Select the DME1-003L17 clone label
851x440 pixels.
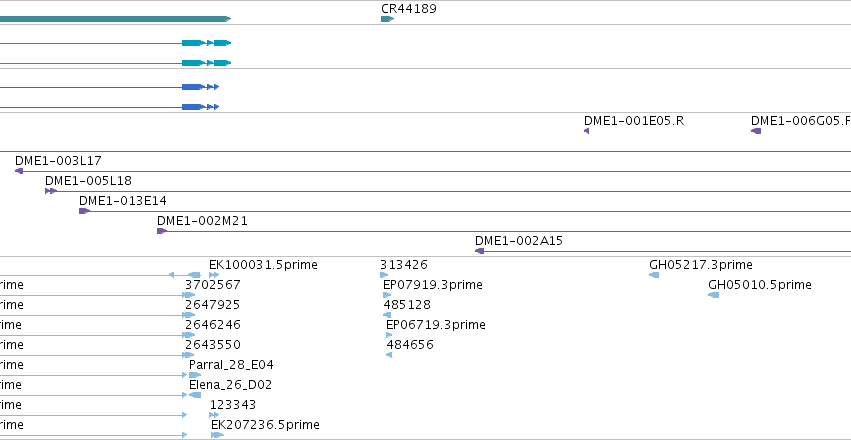pos(58,161)
